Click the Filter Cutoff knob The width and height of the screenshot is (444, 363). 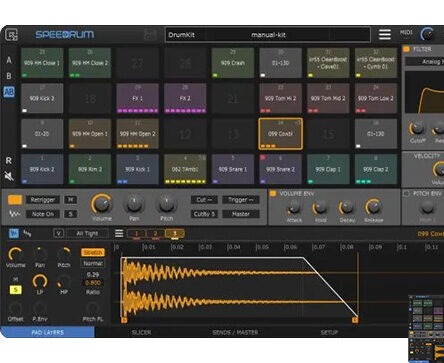pos(417,128)
